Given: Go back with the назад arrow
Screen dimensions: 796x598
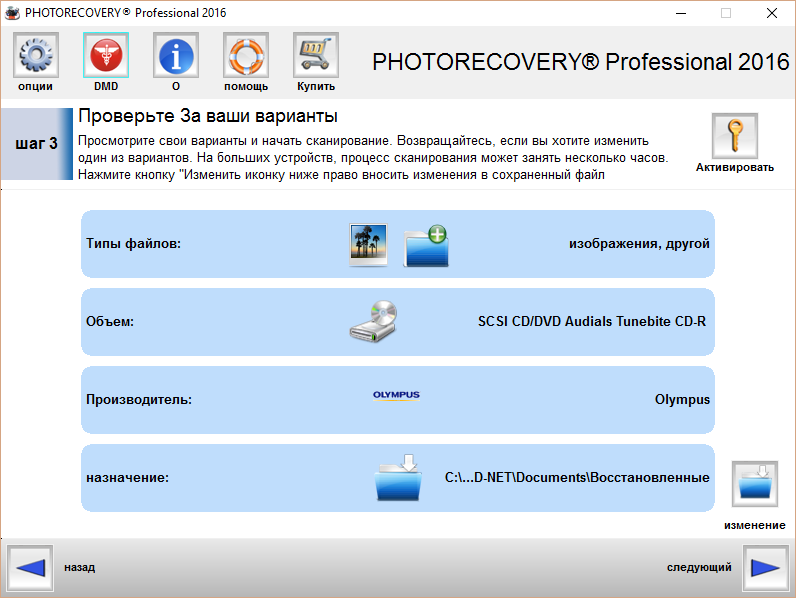Looking at the screenshot, I should point(30,568).
